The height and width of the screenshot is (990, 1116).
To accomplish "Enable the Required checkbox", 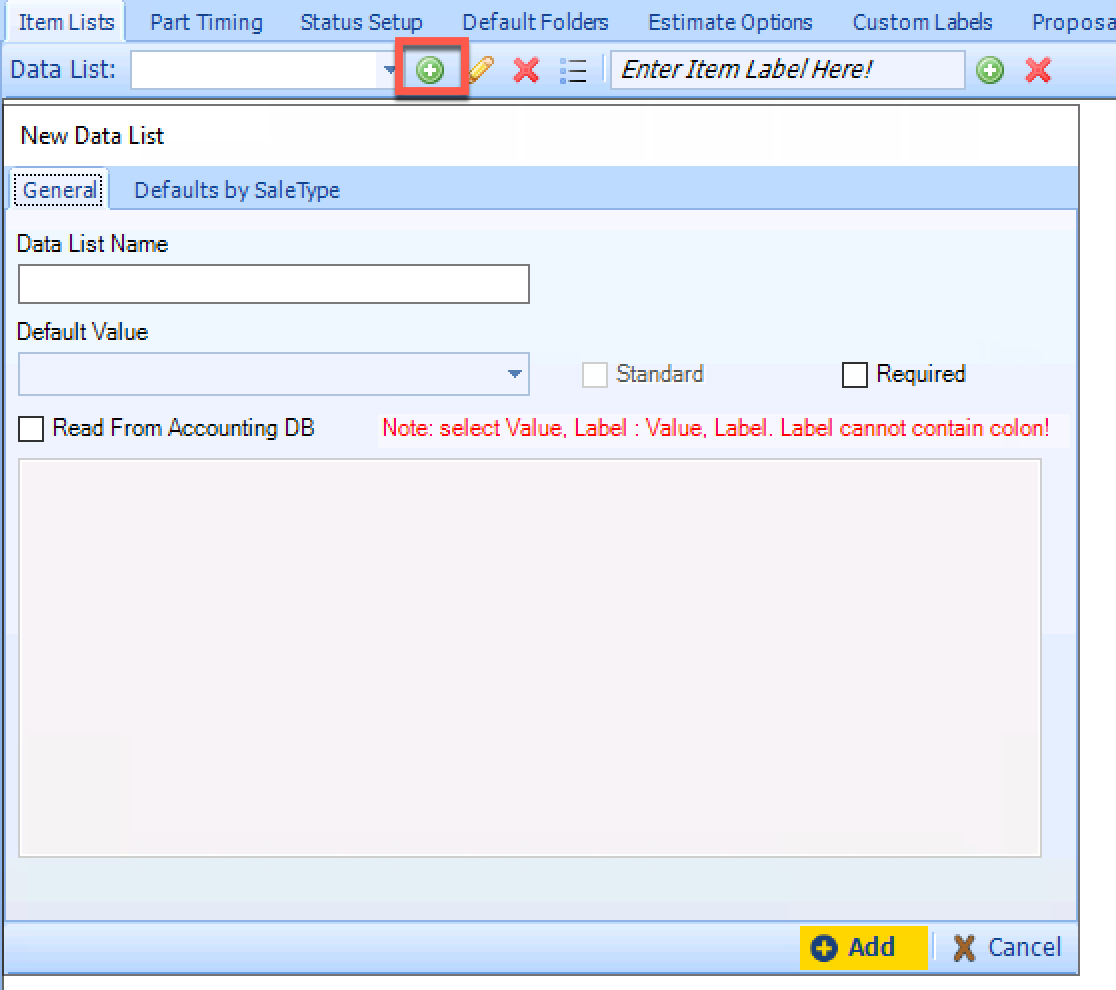I will coord(855,374).
